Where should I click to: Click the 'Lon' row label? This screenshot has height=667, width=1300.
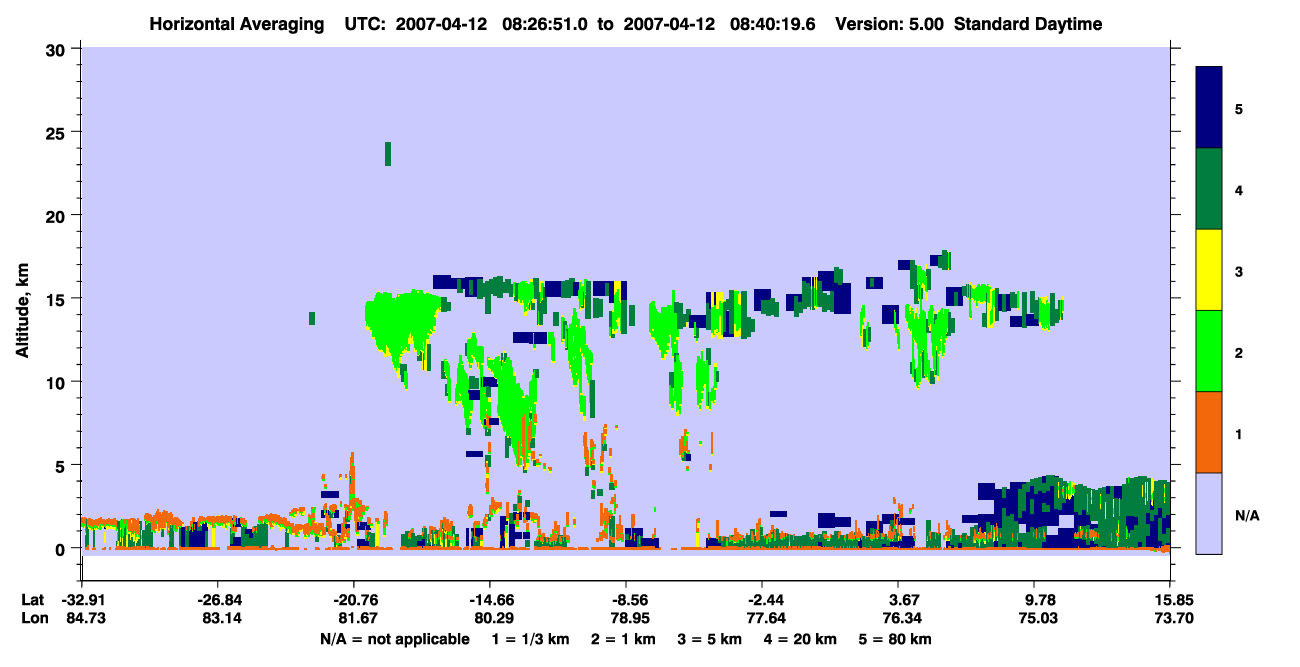(34, 618)
